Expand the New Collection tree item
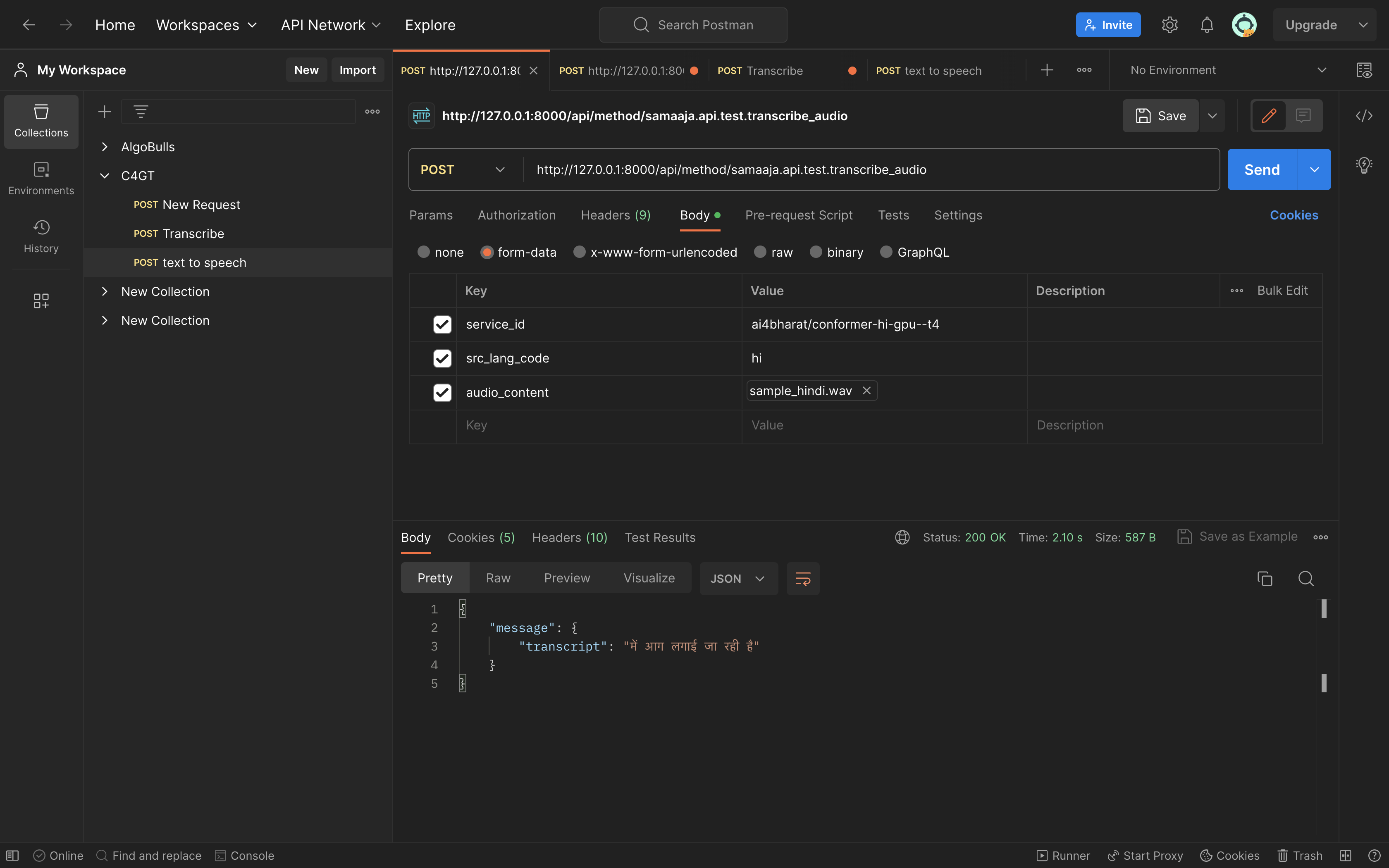This screenshot has height=868, width=1389. pos(105,291)
